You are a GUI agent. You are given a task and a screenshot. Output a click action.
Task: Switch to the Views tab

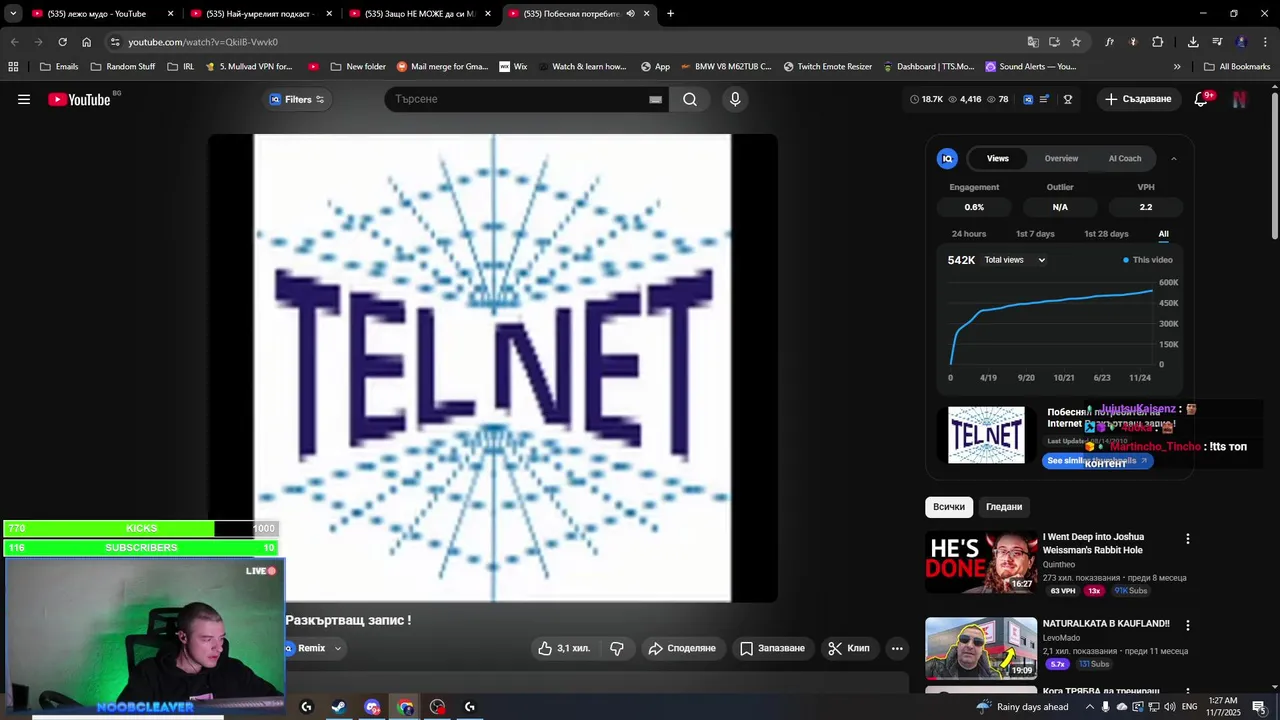coord(998,158)
